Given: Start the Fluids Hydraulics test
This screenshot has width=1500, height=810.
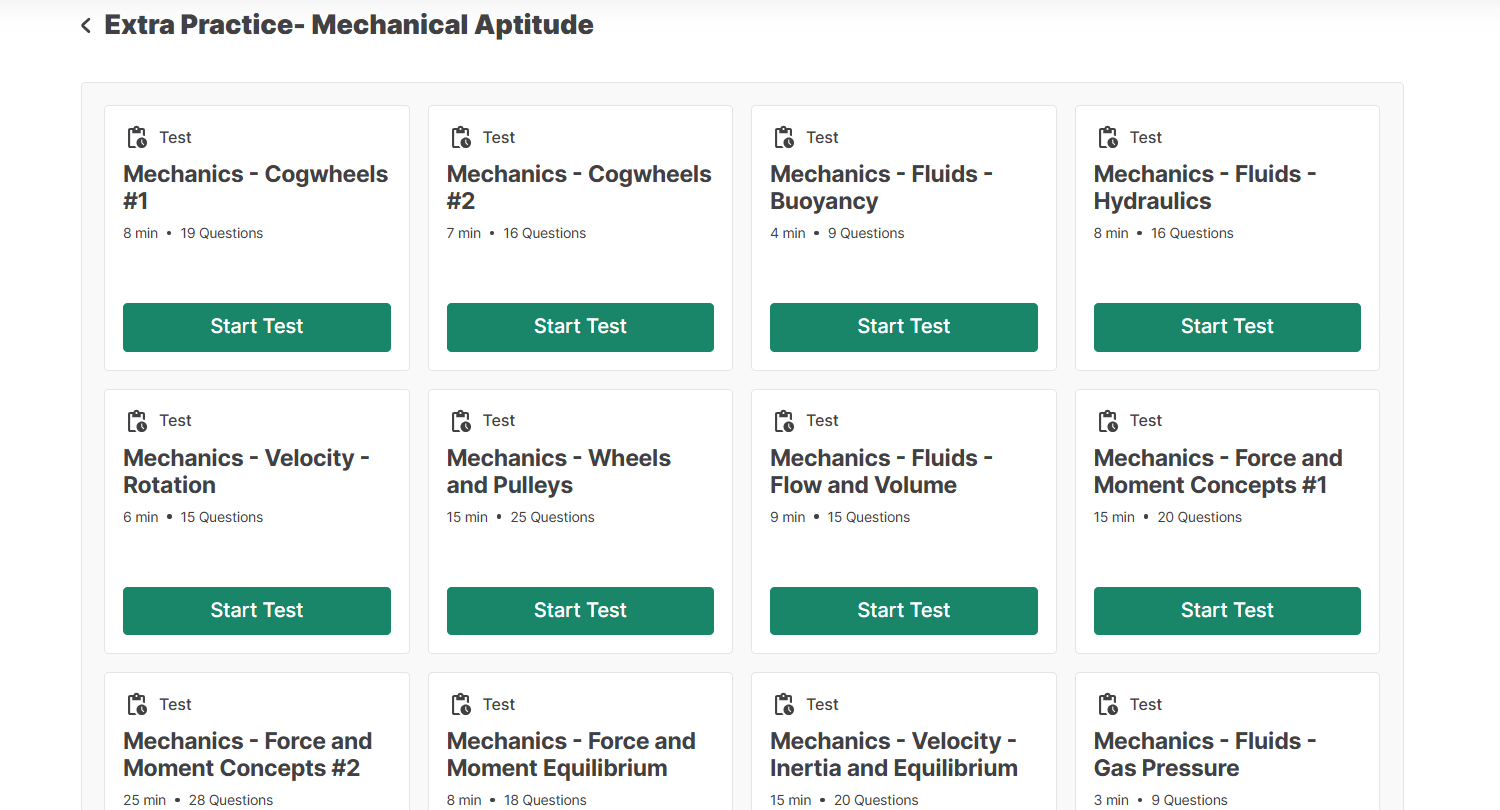Looking at the screenshot, I should coord(1227,327).
